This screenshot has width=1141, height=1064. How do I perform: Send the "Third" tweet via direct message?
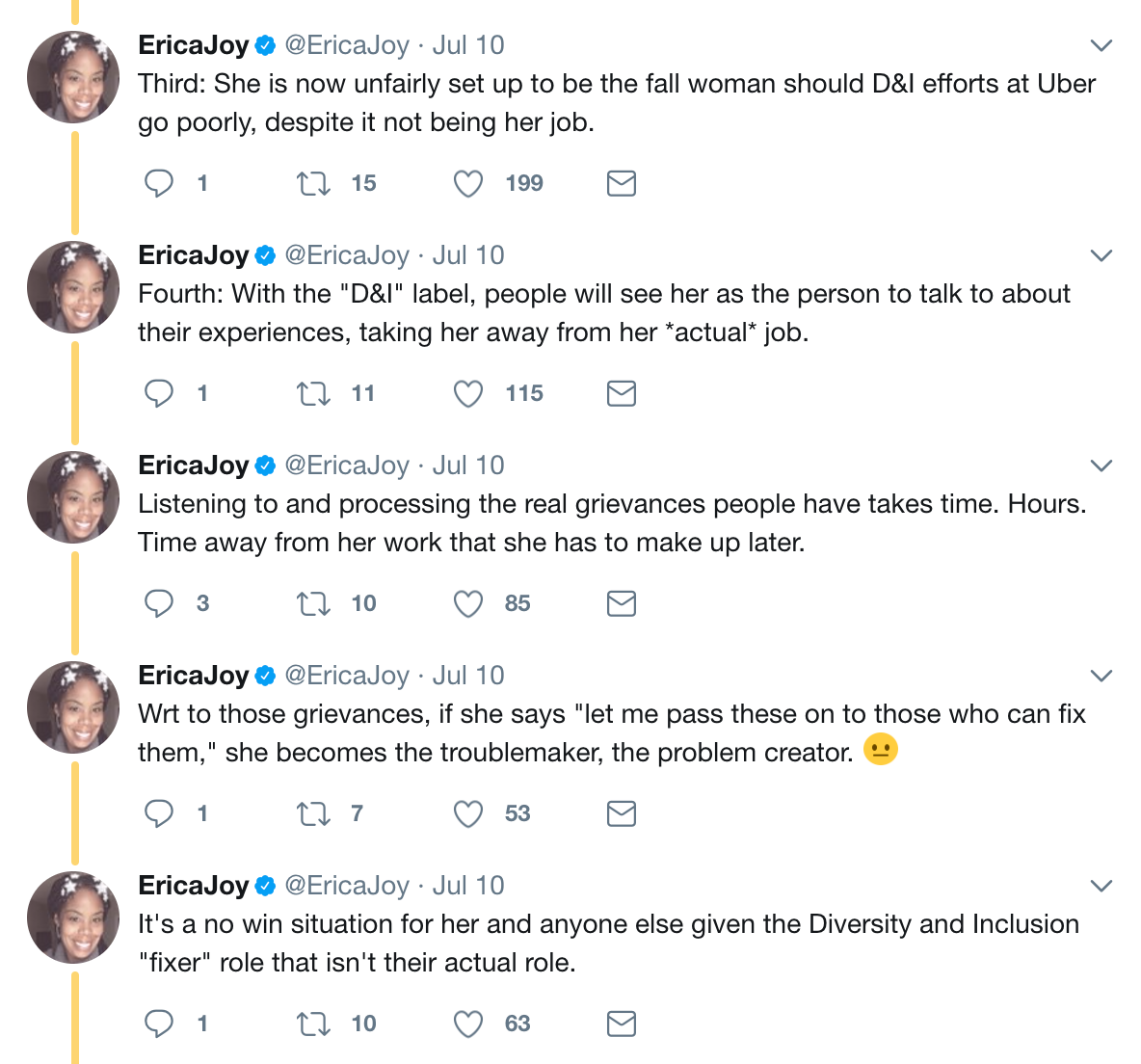click(622, 183)
